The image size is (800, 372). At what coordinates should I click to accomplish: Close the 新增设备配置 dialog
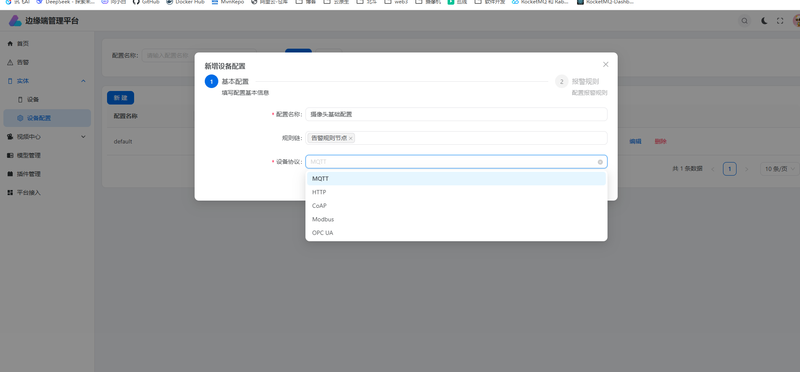(x=606, y=64)
